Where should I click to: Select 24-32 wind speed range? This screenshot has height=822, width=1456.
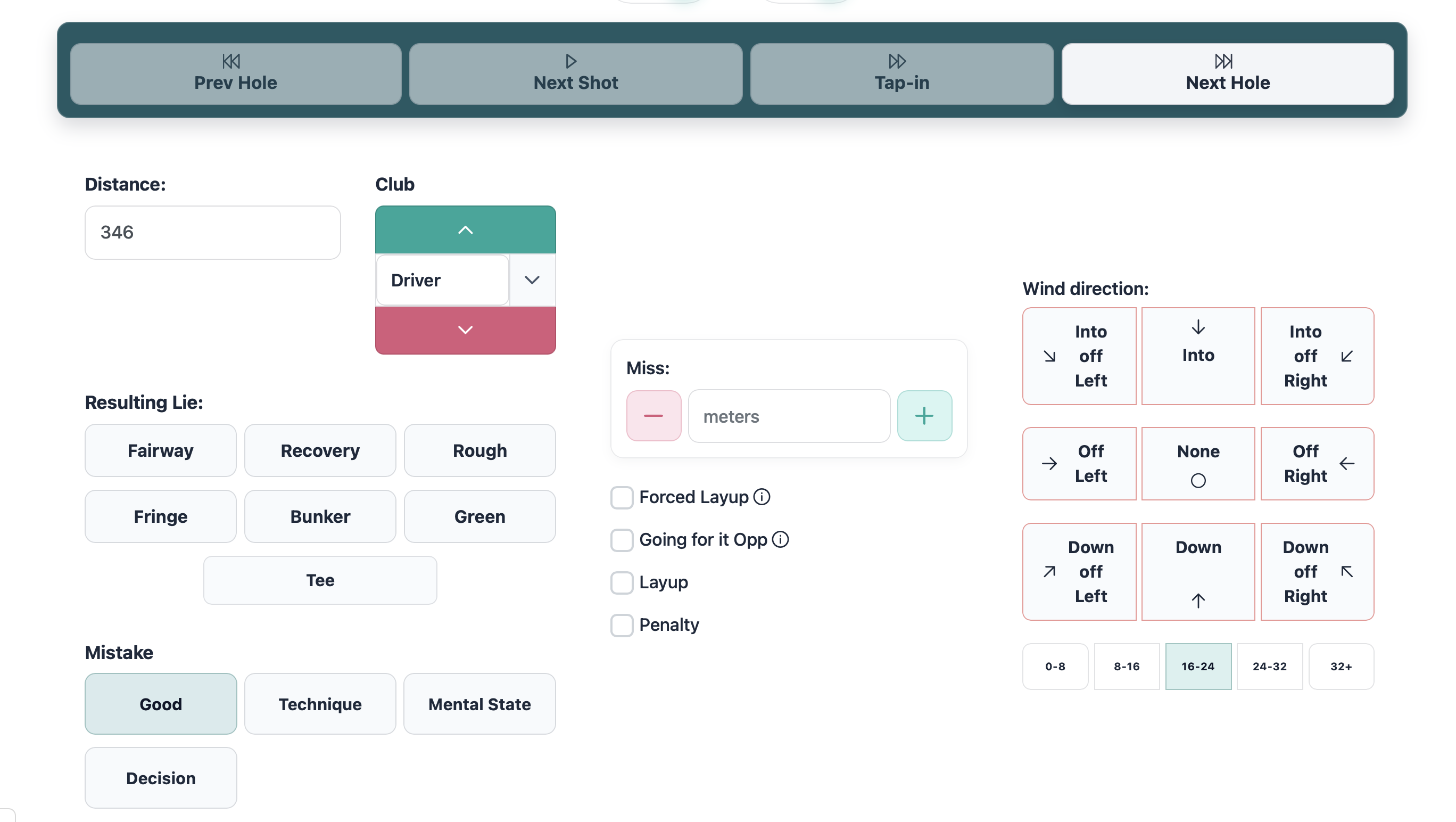tap(1269, 667)
